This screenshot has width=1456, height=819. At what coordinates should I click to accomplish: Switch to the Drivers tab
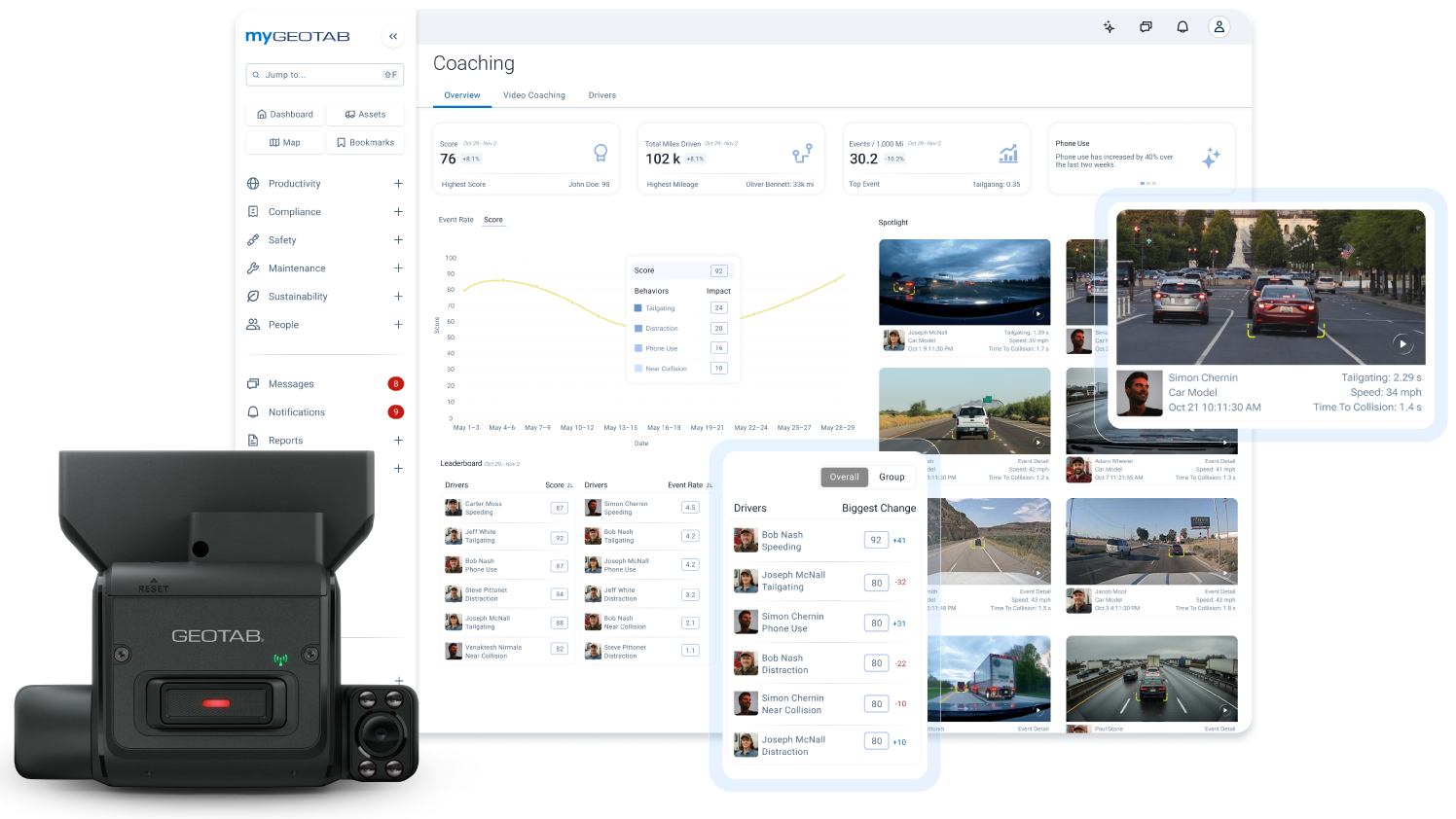click(602, 95)
